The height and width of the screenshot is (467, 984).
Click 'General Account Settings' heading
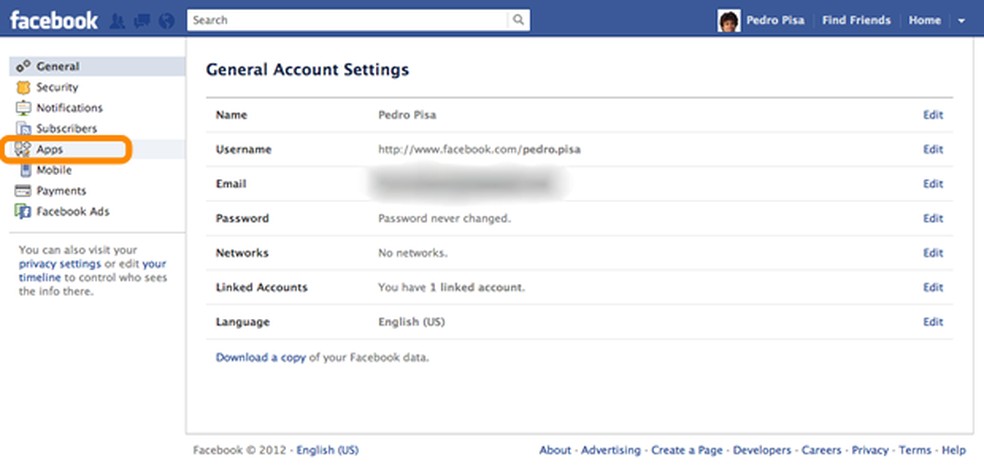[x=308, y=70]
